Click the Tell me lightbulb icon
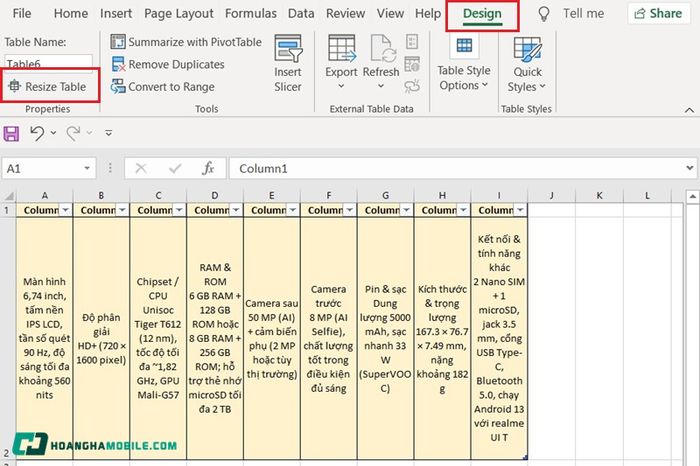Screen dimensions: 700x466 [x=543, y=14]
